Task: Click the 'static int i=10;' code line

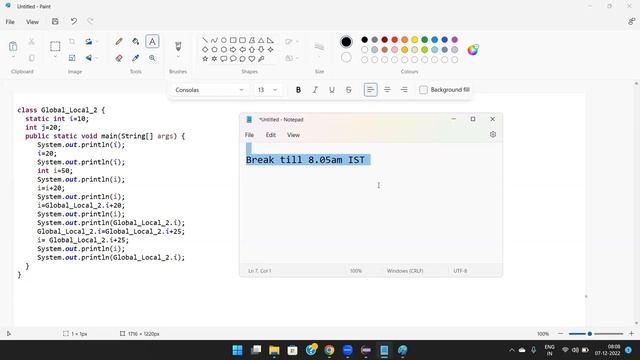Action: click(57, 119)
